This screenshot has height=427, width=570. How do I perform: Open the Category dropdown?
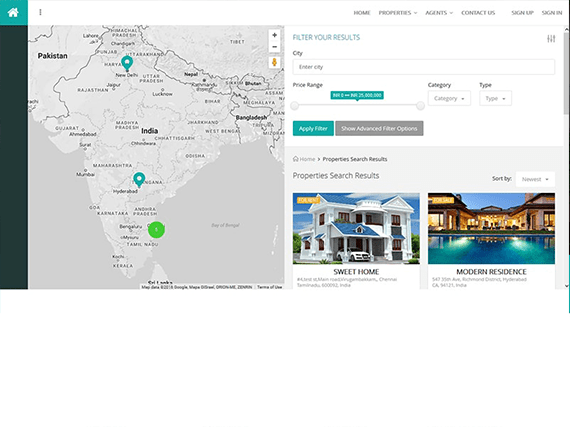point(449,98)
